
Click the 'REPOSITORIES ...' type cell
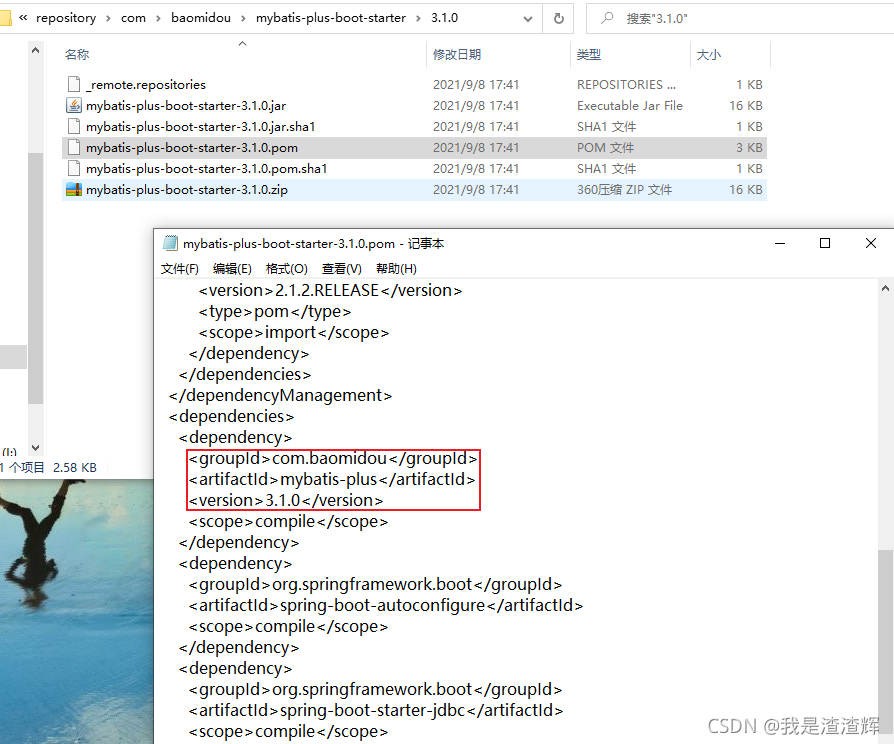click(626, 84)
